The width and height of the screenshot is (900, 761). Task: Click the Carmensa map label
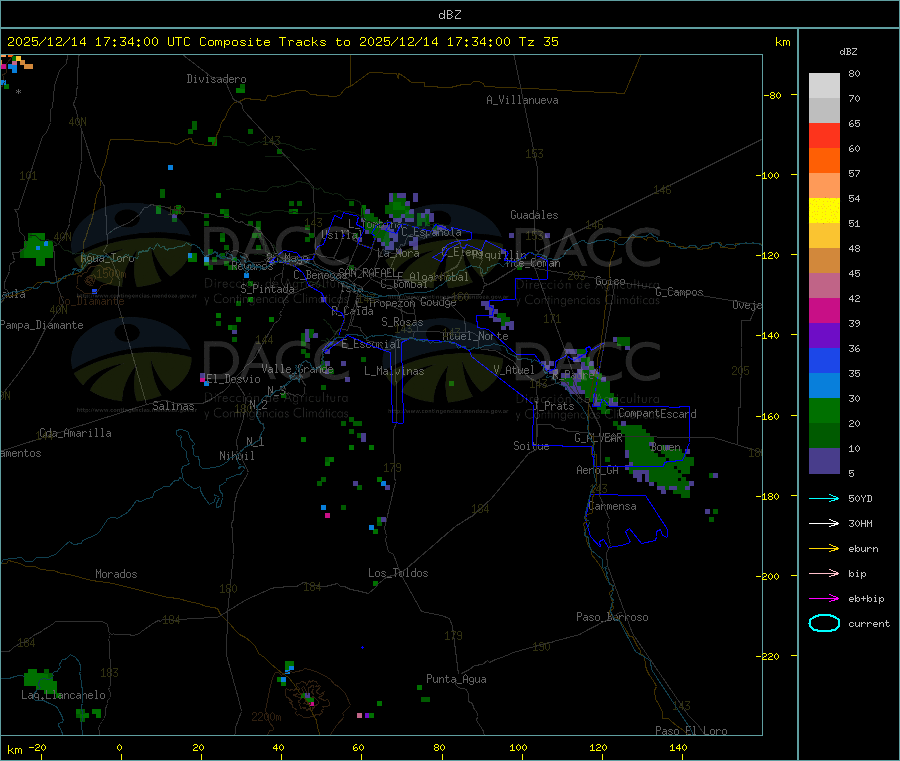612,506
